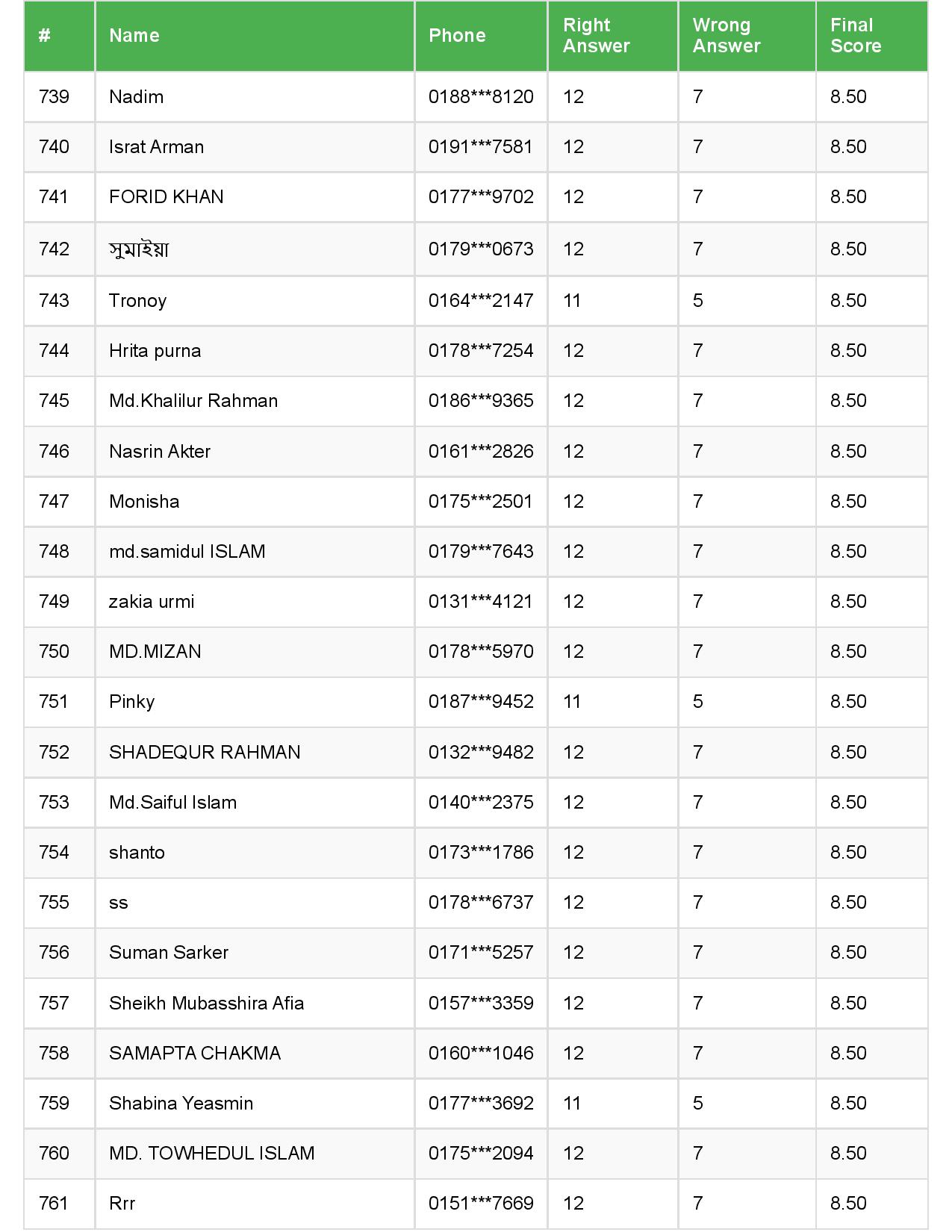Click the Wrong Answer column header
The image size is (952, 1232).
point(726,36)
